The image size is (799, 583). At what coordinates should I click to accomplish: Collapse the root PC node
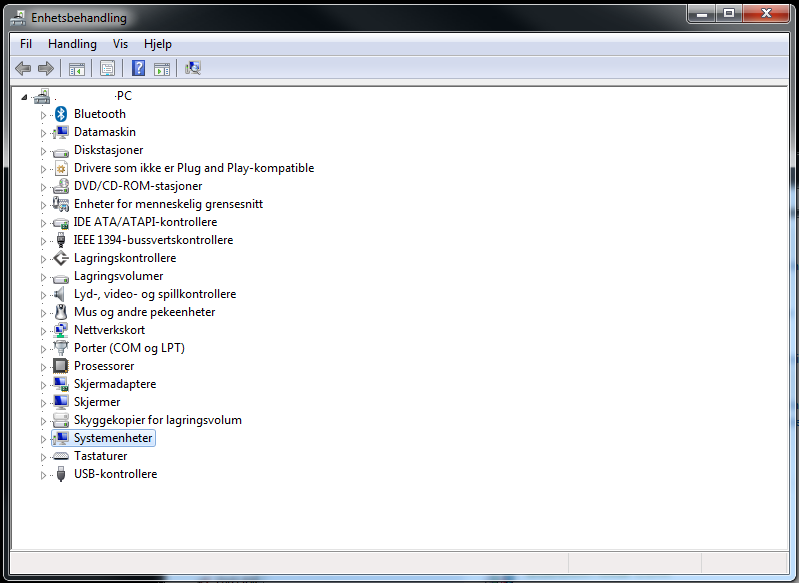click(x=24, y=97)
